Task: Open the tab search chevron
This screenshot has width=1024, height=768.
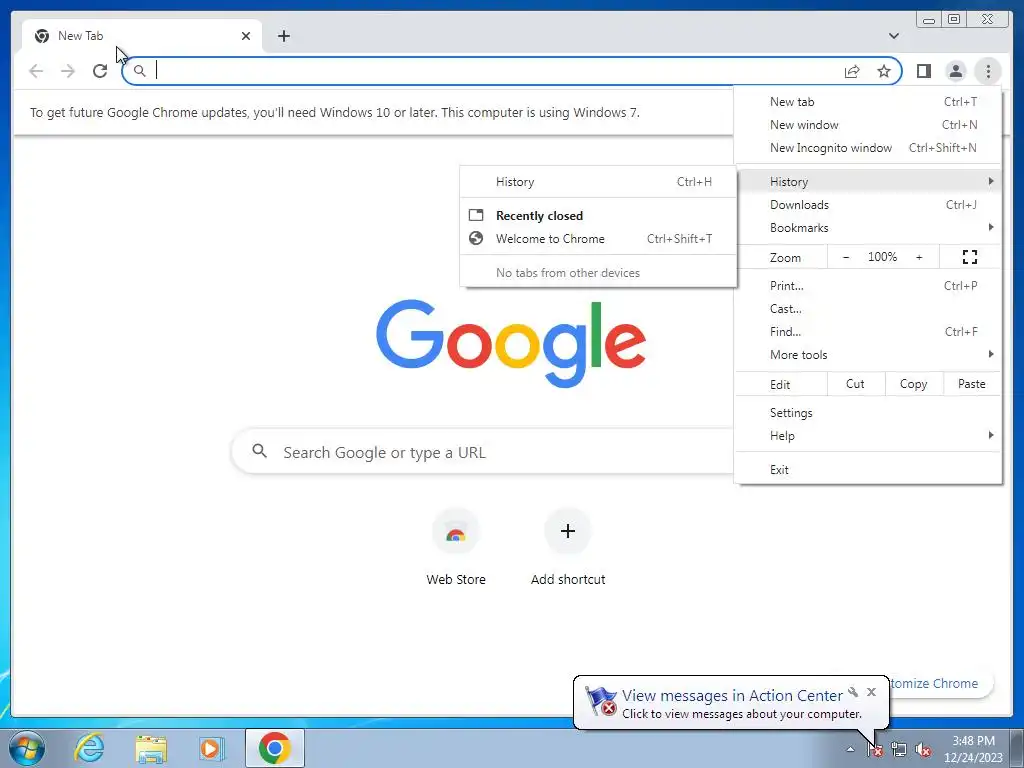Action: pos(893,36)
